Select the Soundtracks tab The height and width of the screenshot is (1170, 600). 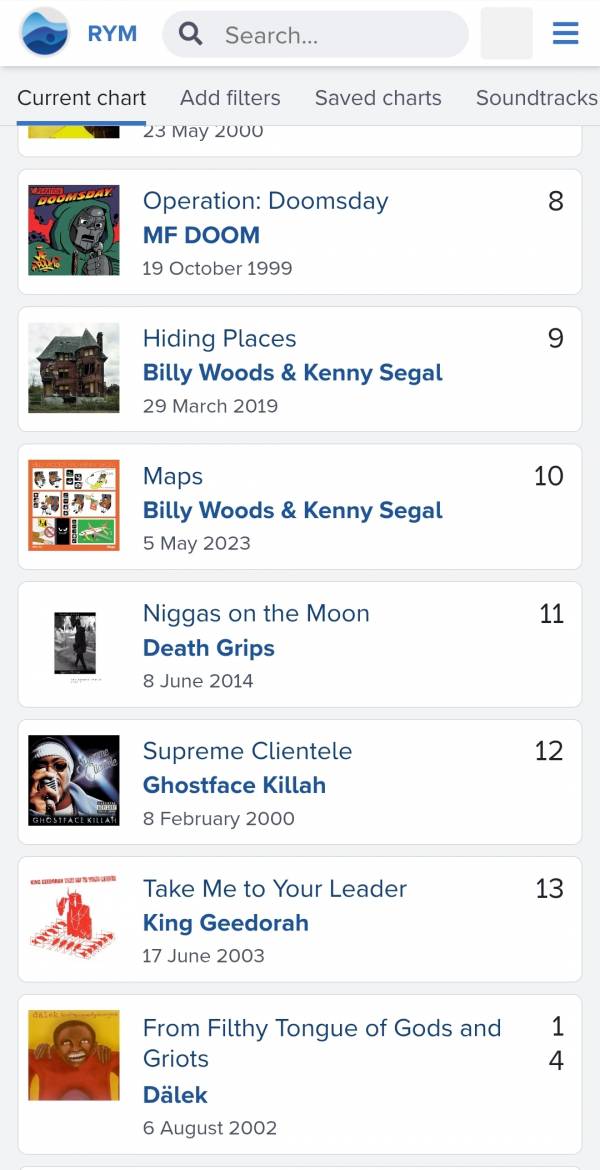coord(537,98)
